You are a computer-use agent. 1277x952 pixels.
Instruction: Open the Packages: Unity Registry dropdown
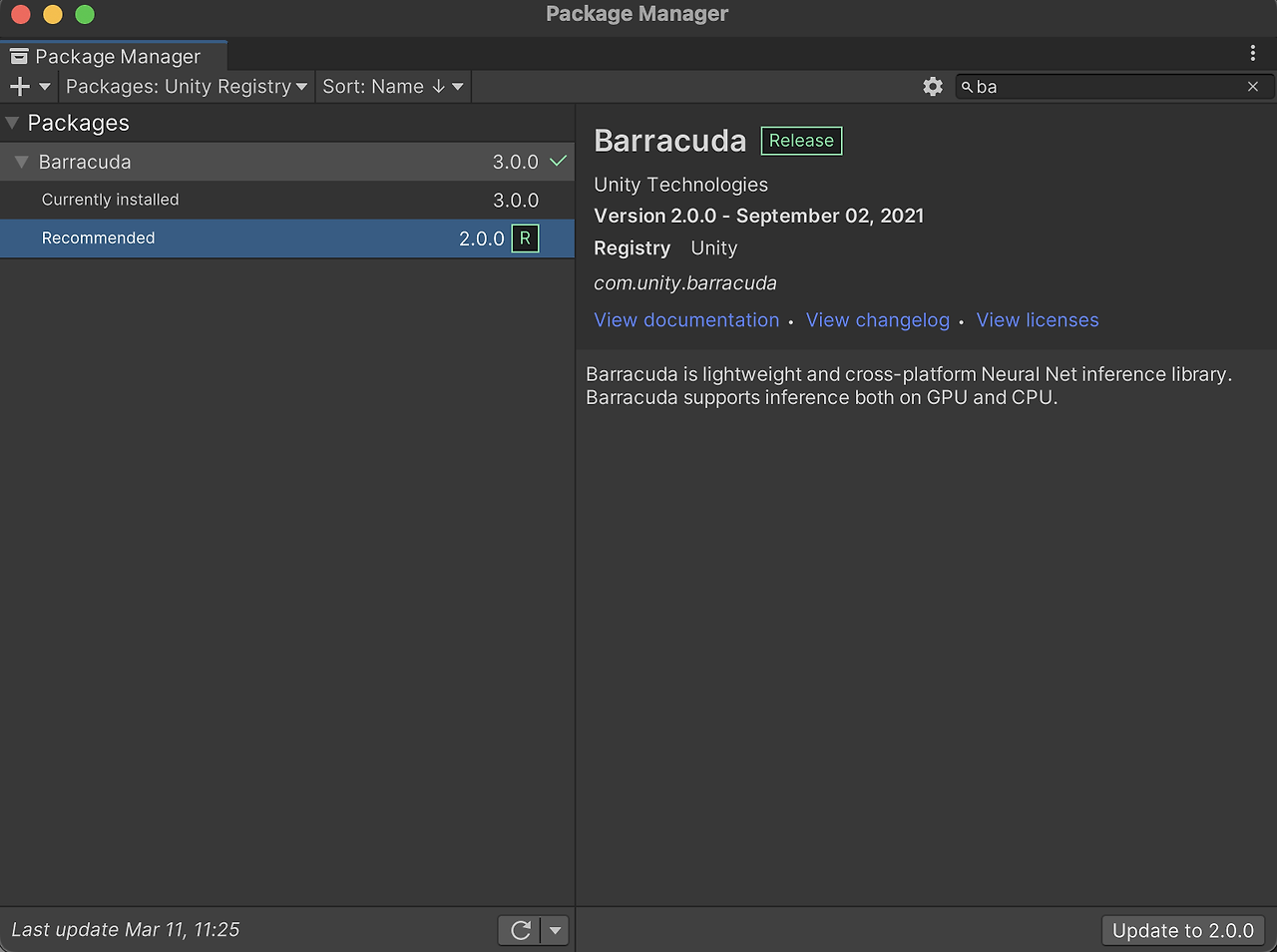click(187, 87)
